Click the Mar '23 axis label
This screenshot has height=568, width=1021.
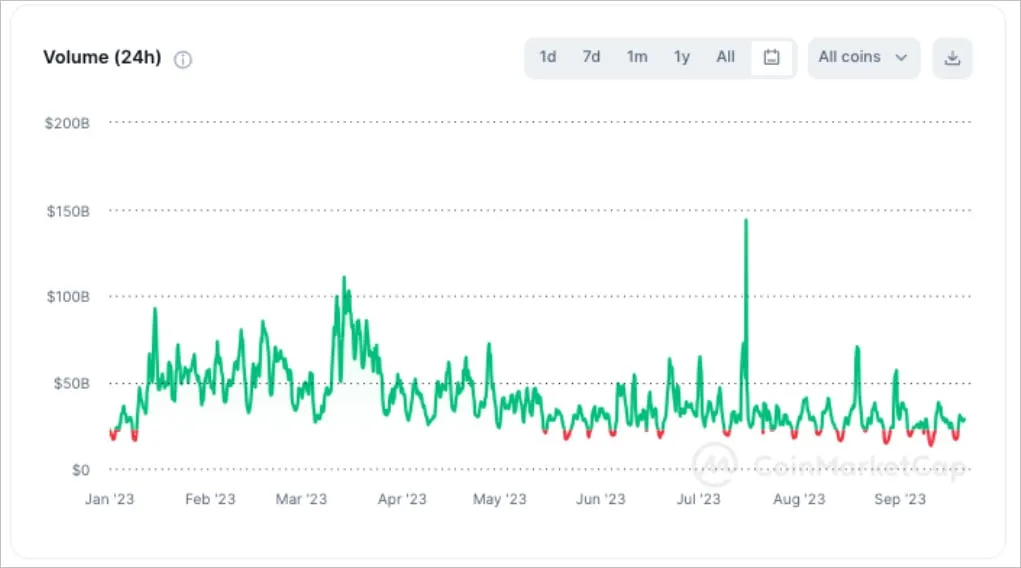(301, 499)
